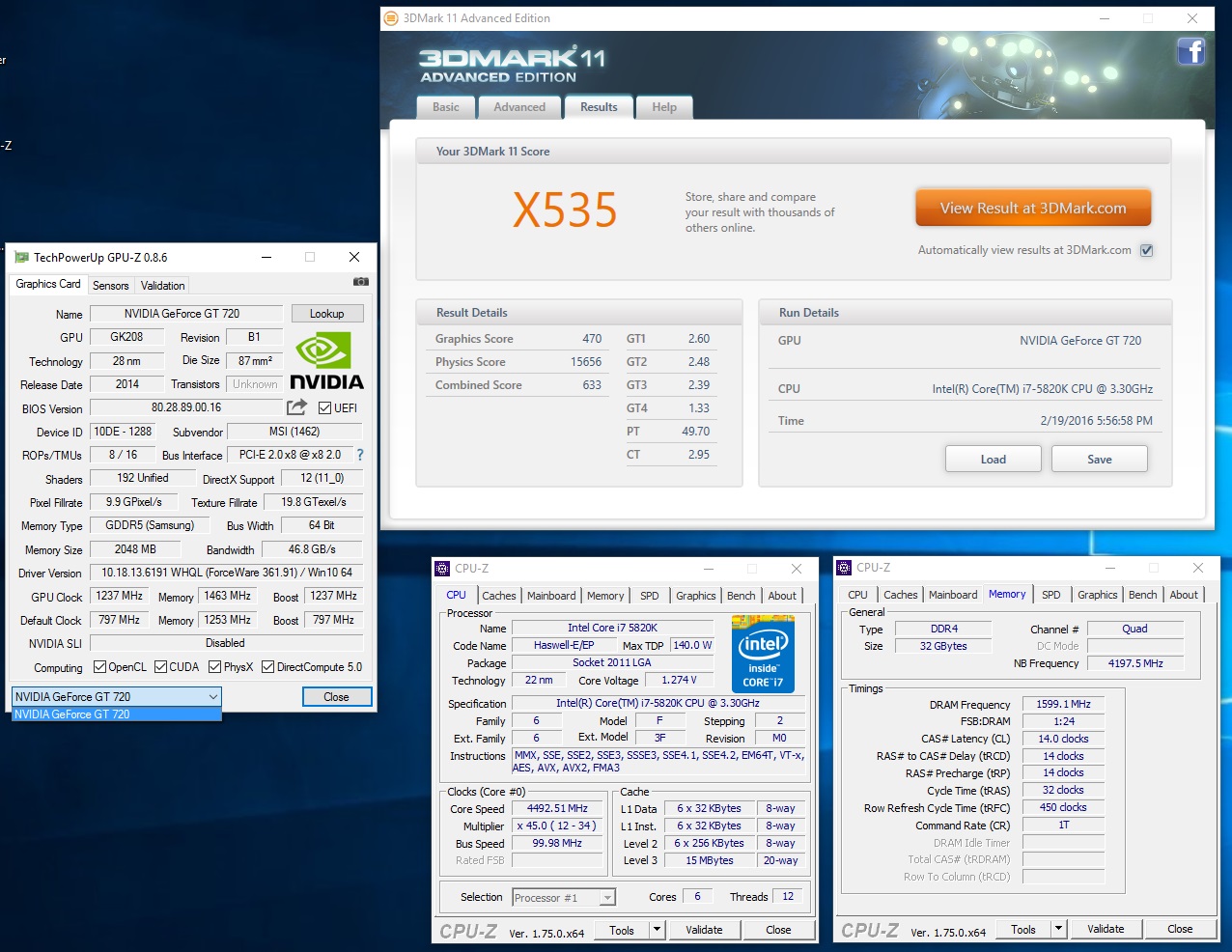Open SPD tab in right CPU-Z window
The height and width of the screenshot is (952, 1232).
point(1051,595)
